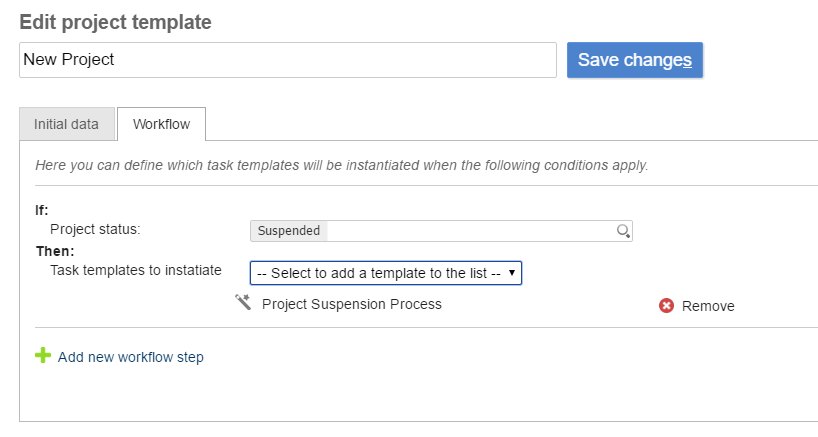818x437 pixels.
Task: Focus the New Project template name field
Action: coord(287,60)
